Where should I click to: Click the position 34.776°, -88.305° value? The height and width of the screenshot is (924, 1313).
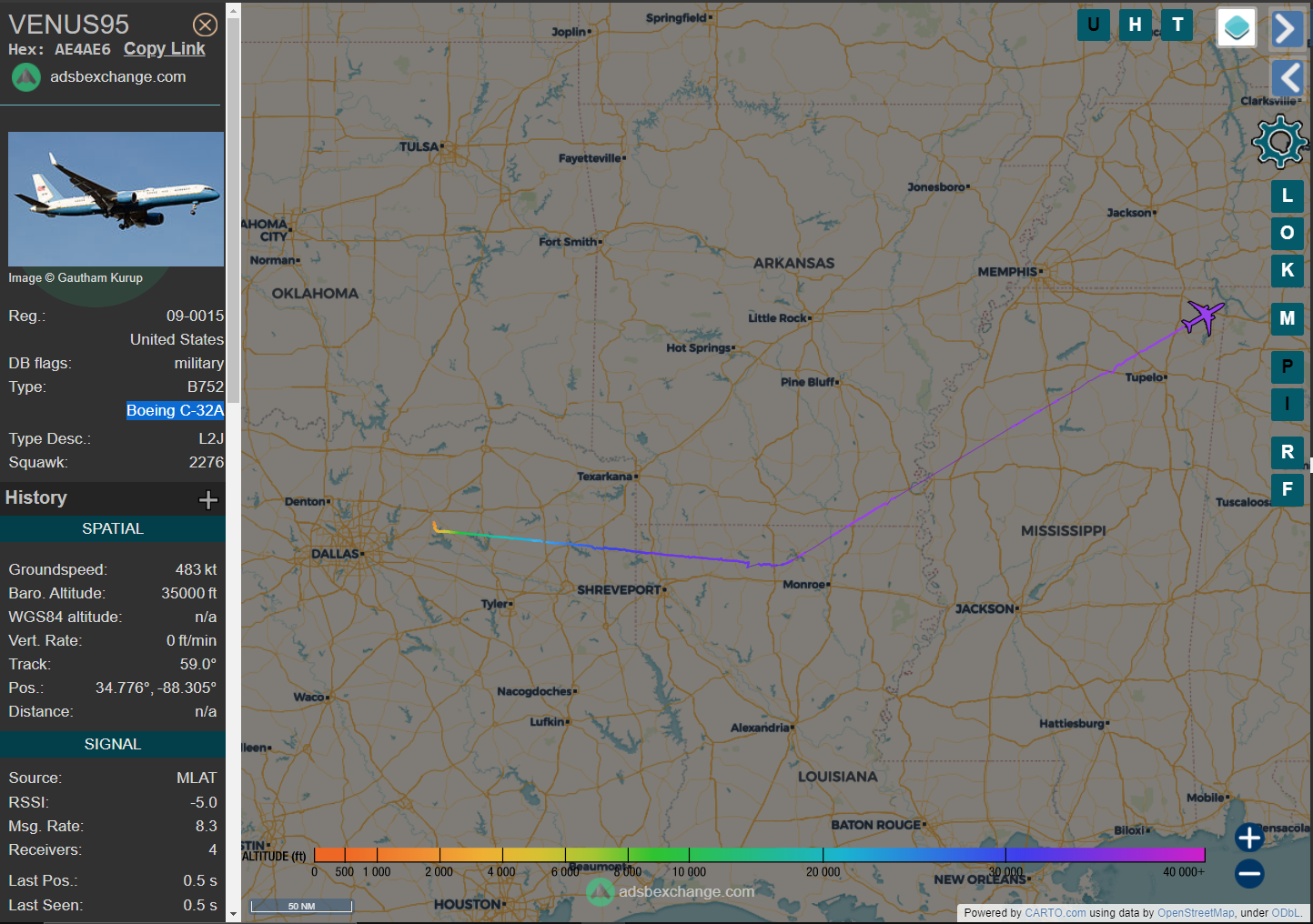(156, 688)
